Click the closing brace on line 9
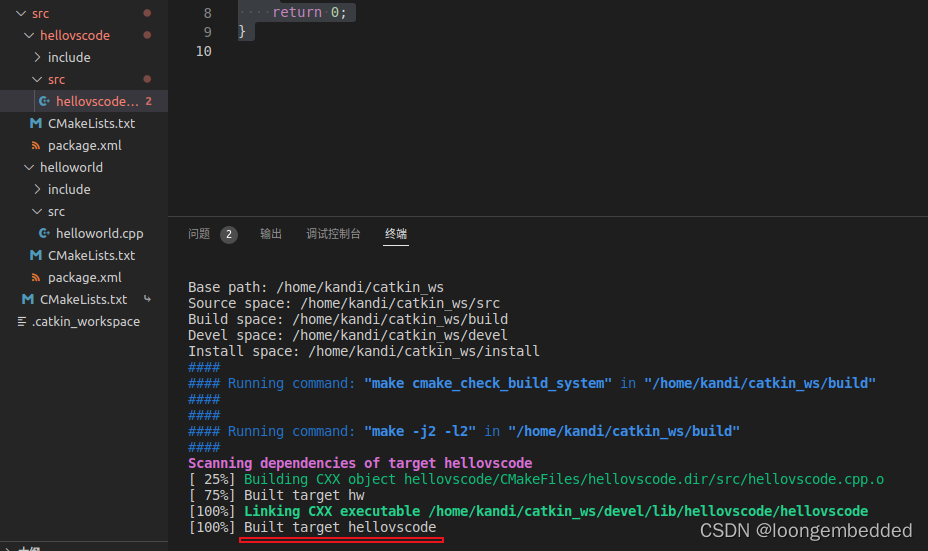The width and height of the screenshot is (928, 551). (241, 31)
